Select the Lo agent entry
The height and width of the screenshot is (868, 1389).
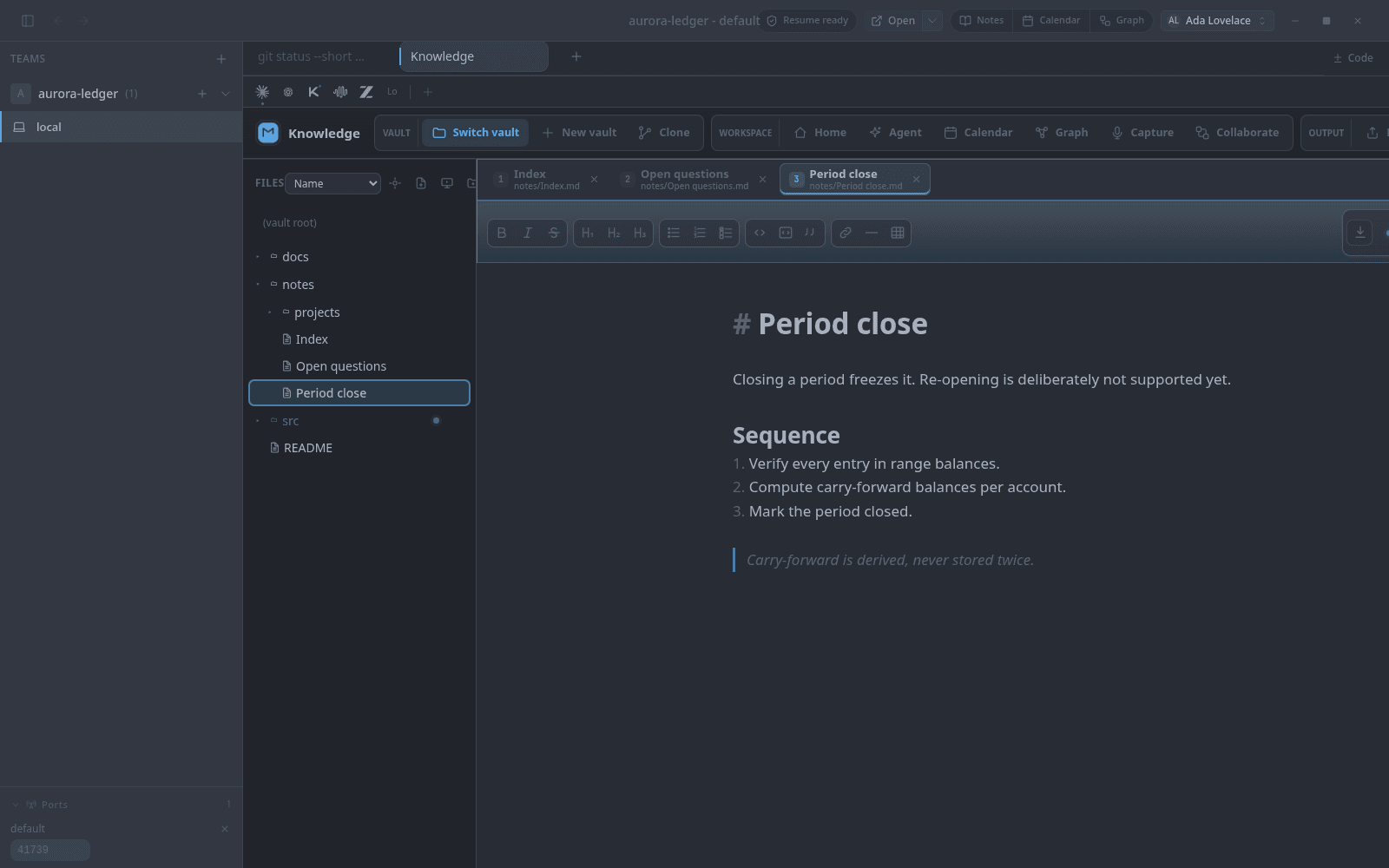point(392,92)
